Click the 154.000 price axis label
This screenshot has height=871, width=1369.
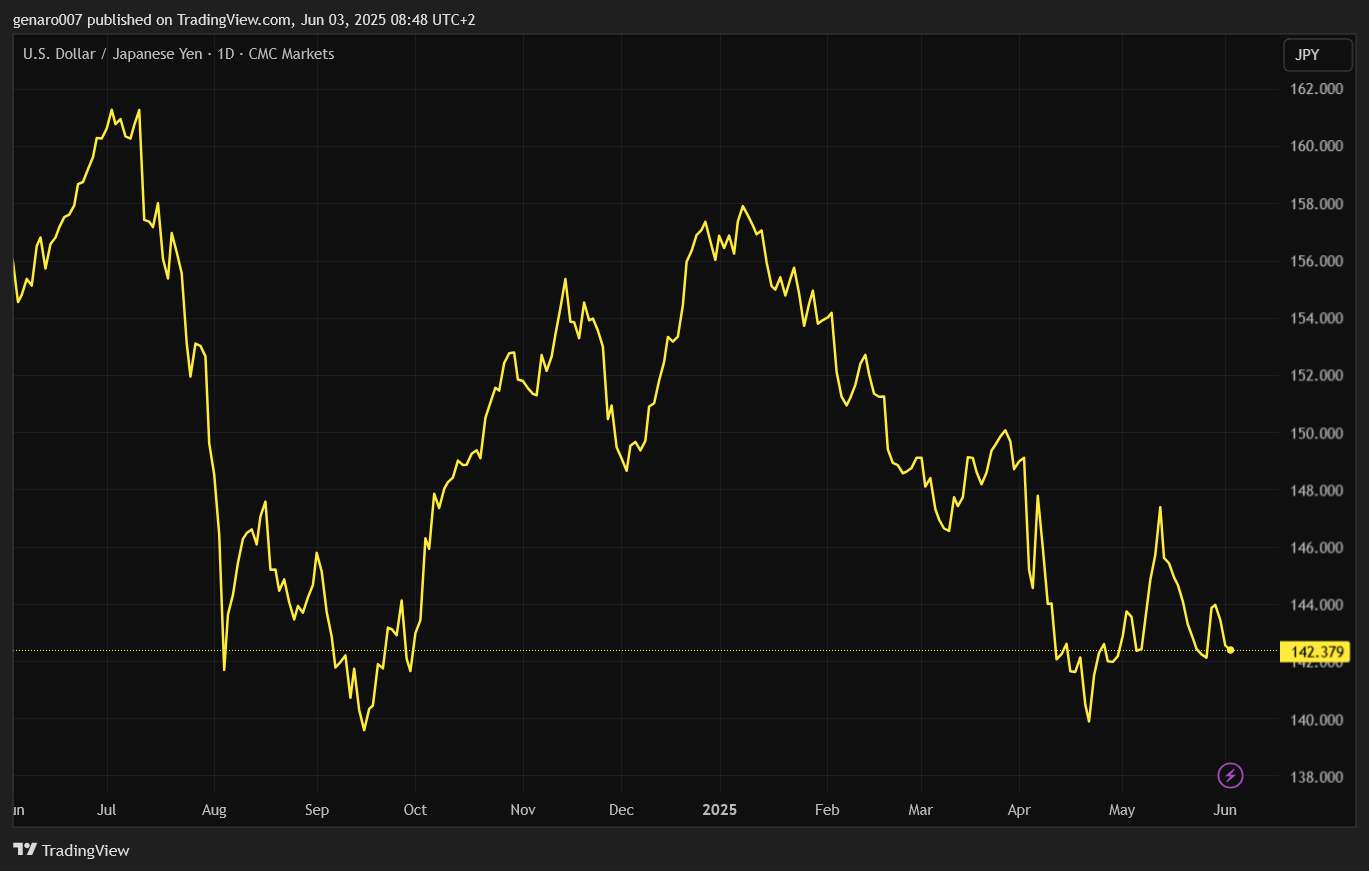(x=1317, y=318)
